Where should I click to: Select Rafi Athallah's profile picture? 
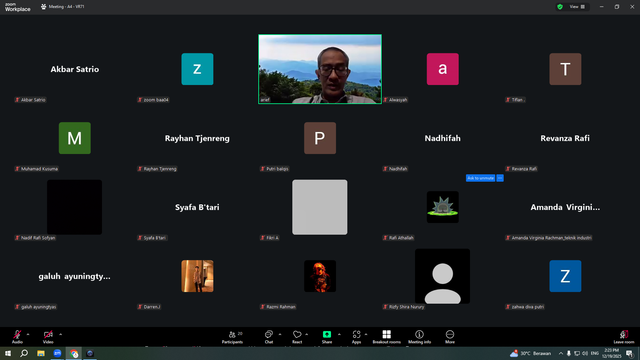pyautogui.click(x=442, y=207)
